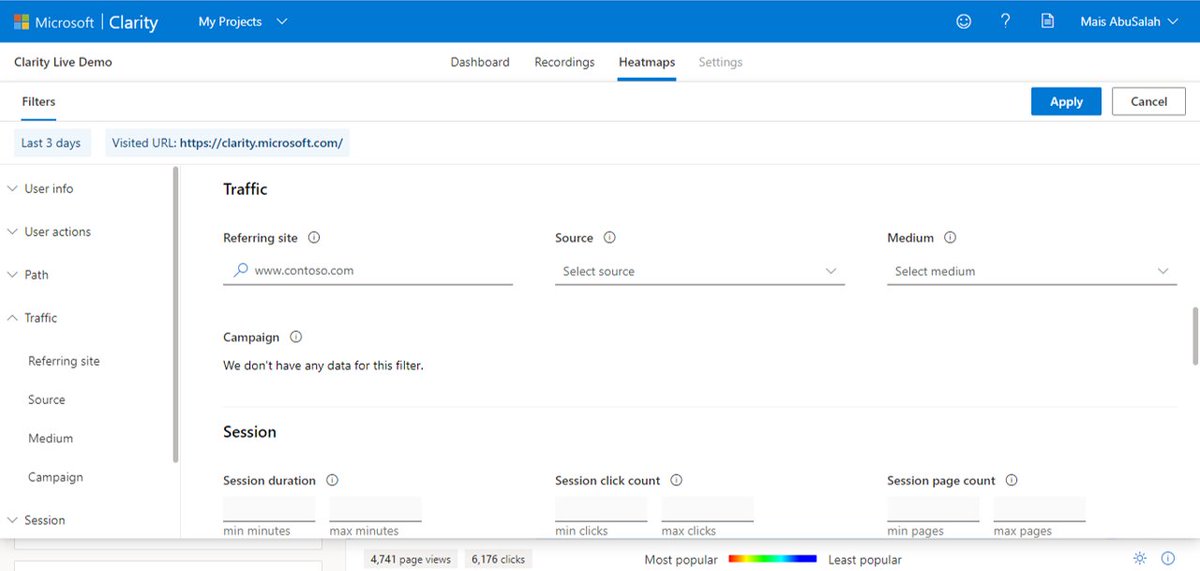
Task: Open the help question mark icon
Action: (1006, 21)
